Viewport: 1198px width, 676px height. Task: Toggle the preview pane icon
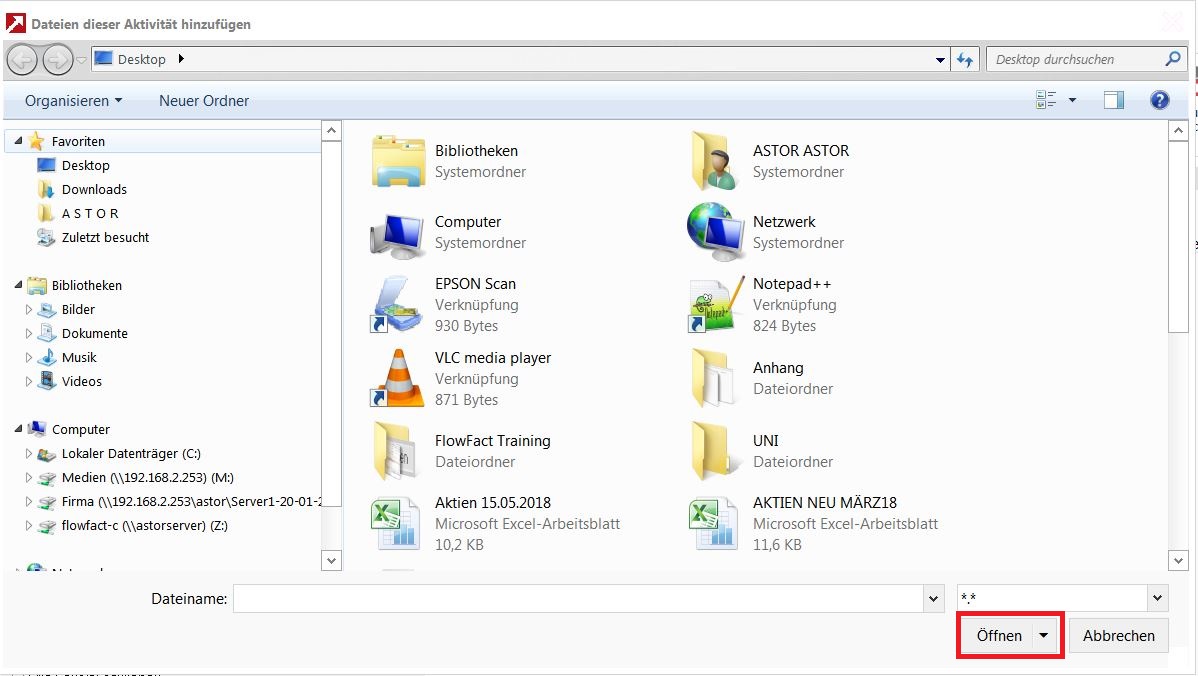point(1114,100)
